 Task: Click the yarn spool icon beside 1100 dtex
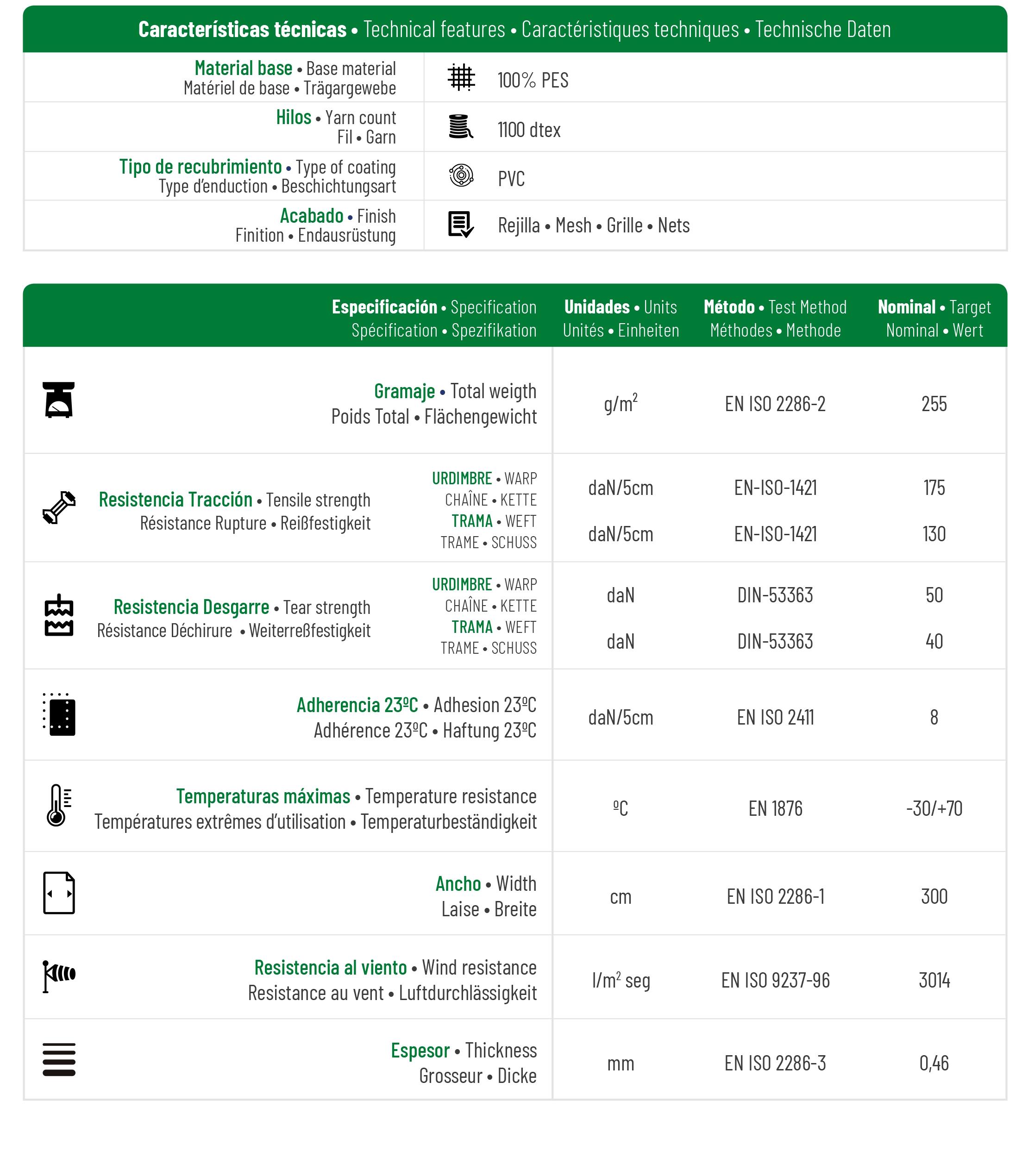(x=461, y=126)
